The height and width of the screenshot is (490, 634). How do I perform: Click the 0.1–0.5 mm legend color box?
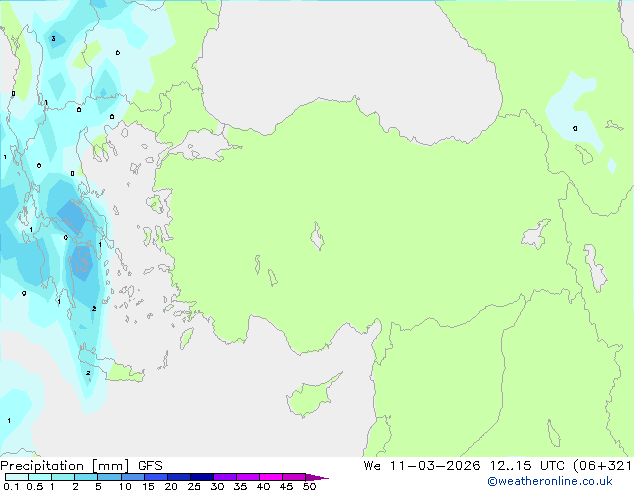click(17, 477)
